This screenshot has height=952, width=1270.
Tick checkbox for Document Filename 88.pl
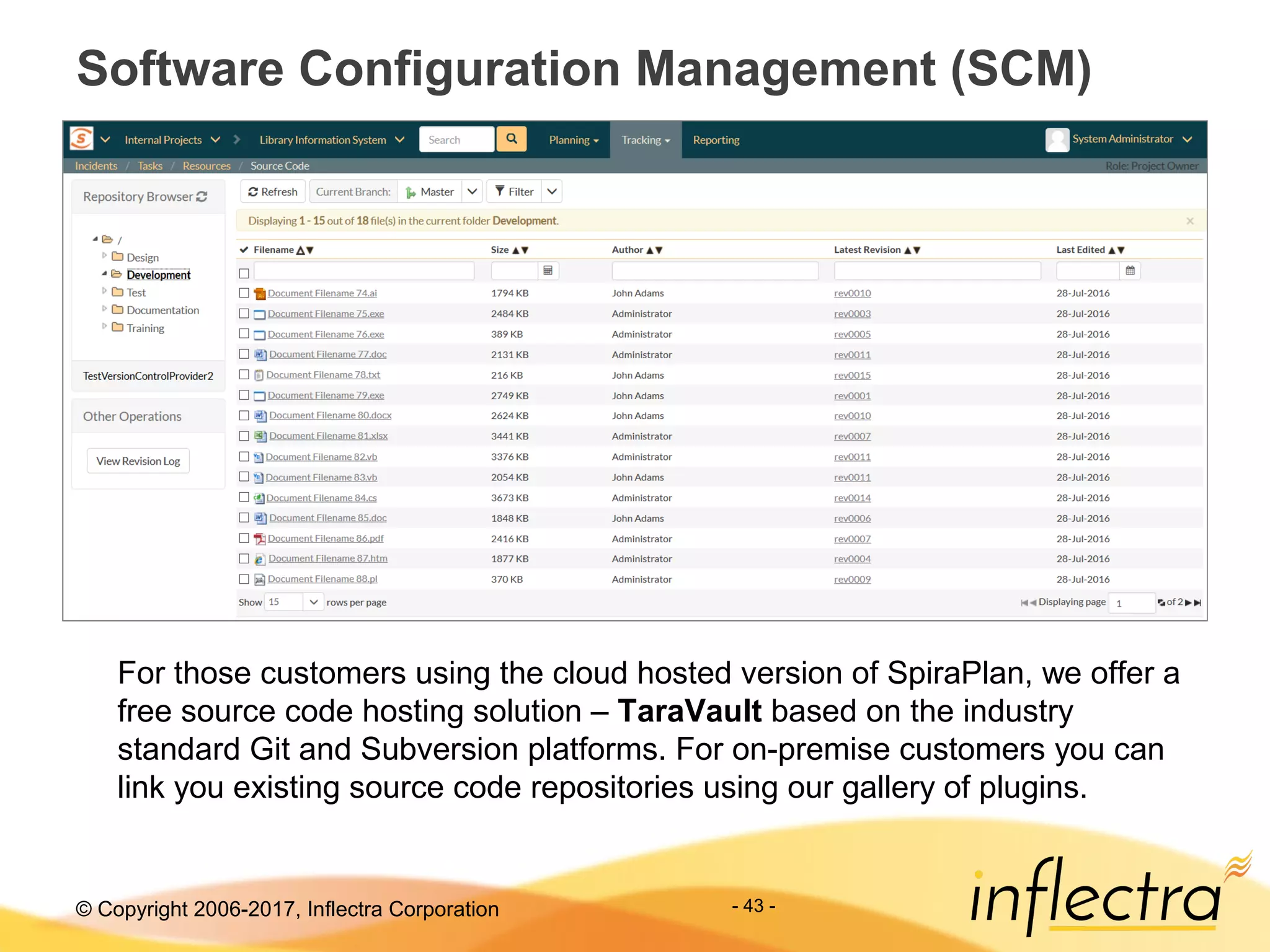244,579
